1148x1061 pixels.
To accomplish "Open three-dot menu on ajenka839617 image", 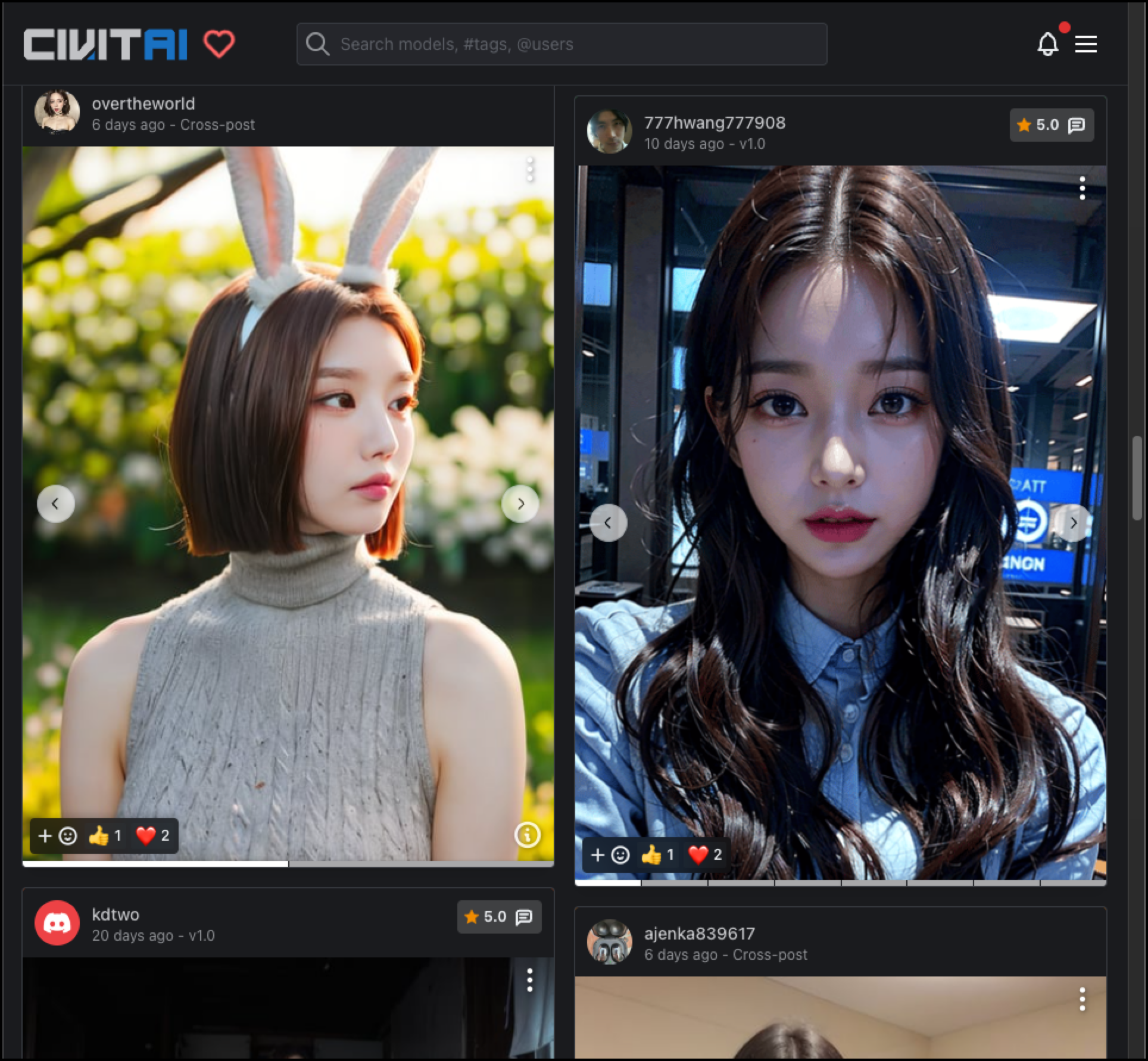I will point(1082,999).
